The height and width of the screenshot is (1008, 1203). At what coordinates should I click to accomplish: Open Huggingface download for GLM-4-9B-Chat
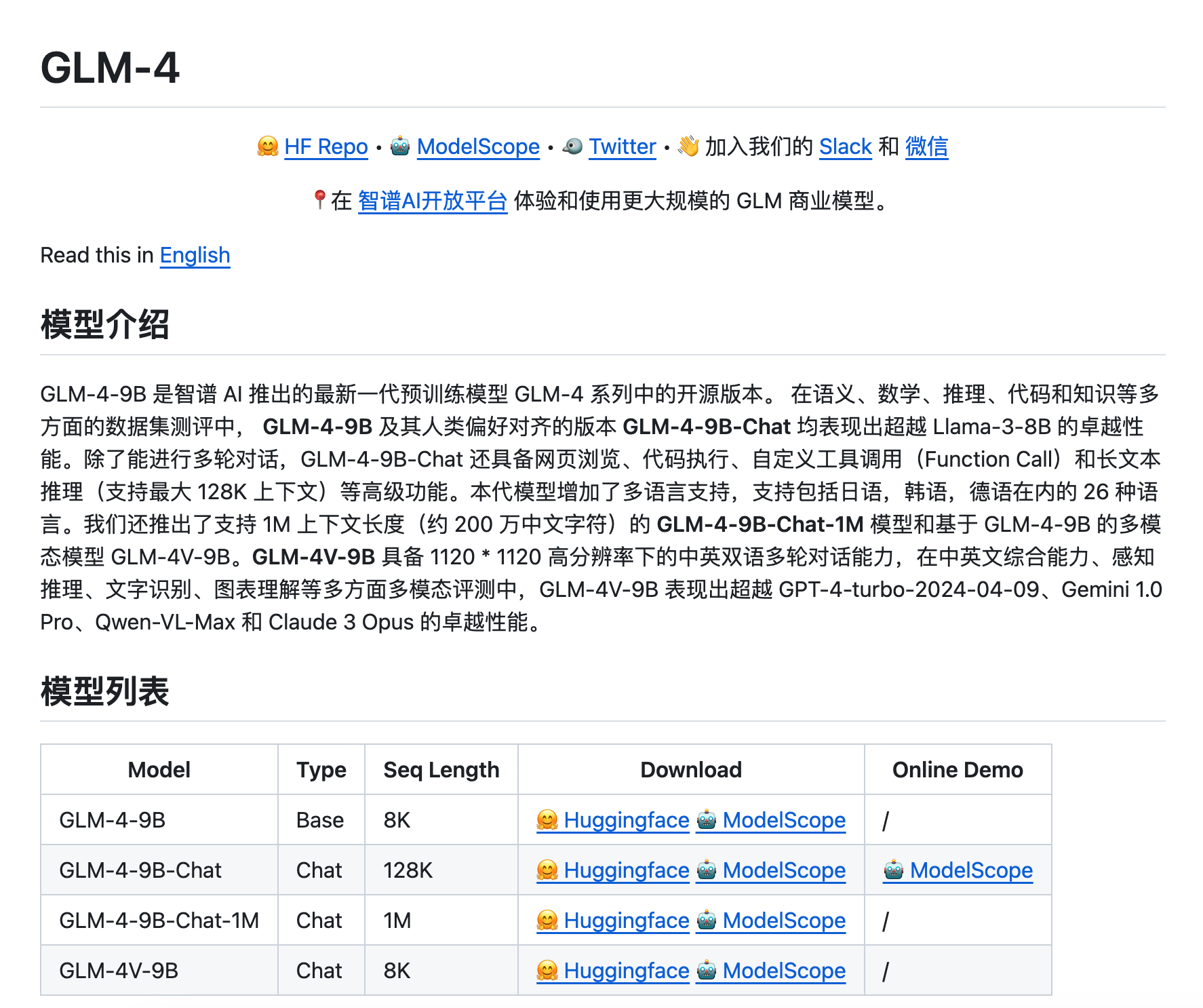pyautogui.click(x=613, y=870)
